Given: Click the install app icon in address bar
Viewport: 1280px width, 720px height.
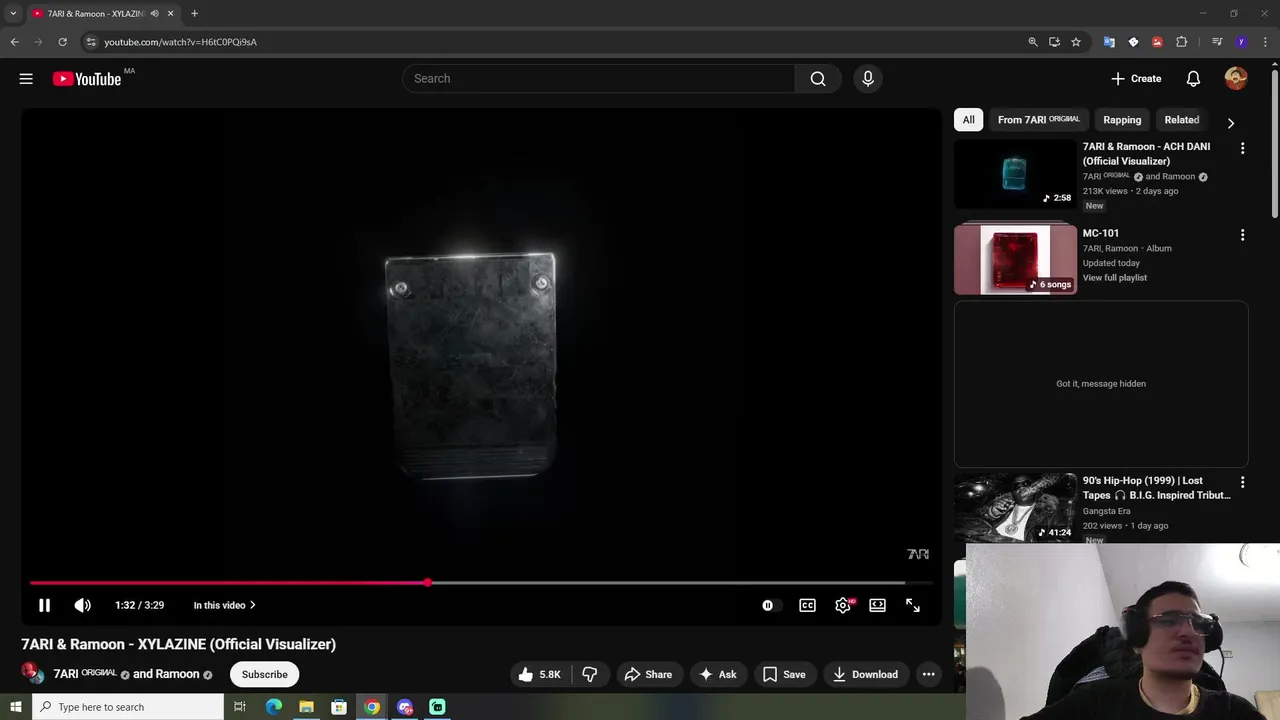Looking at the screenshot, I should pyautogui.click(x=1054, y=42).
